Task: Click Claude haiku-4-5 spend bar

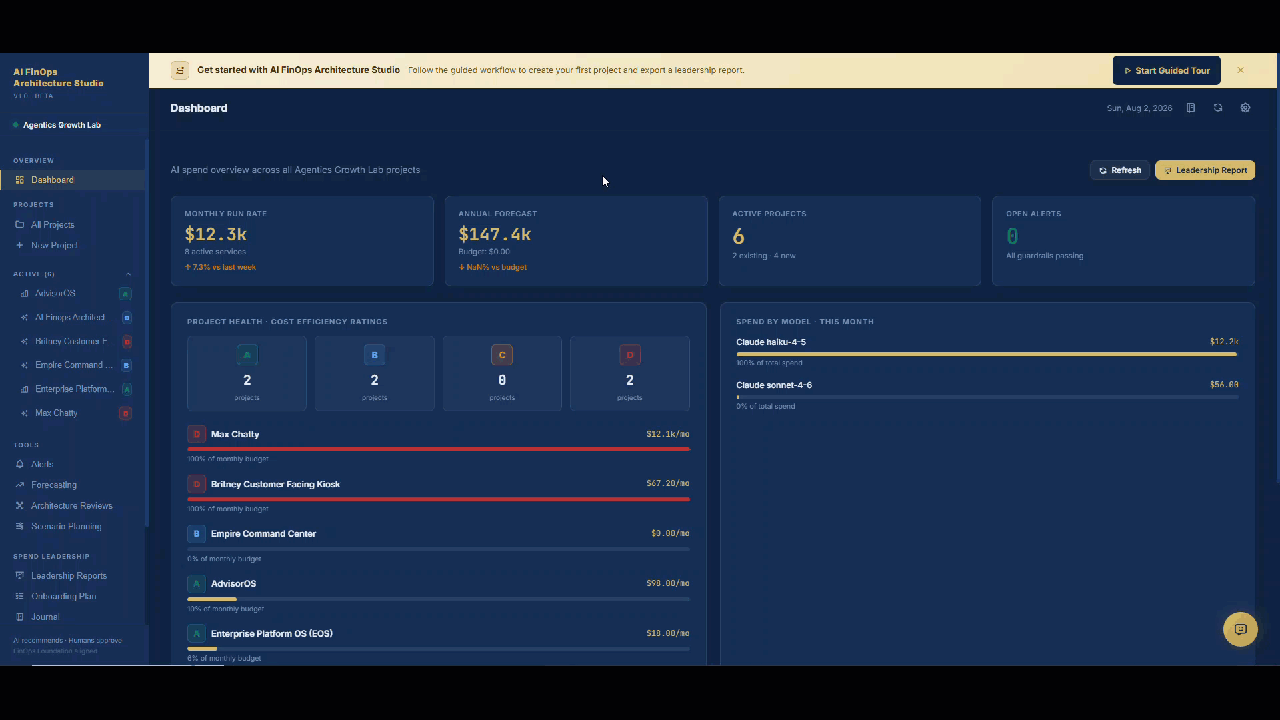Action: pos(987,354)
